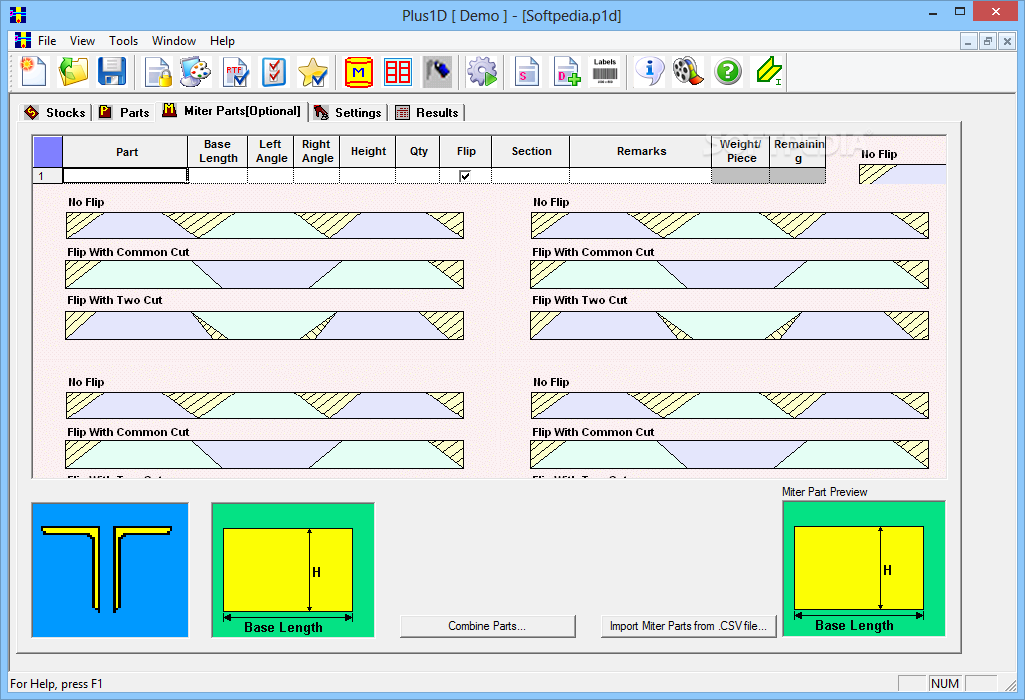Click the green Base Length diagram thumbnail

pyautogui.click(x=293, y=570)
